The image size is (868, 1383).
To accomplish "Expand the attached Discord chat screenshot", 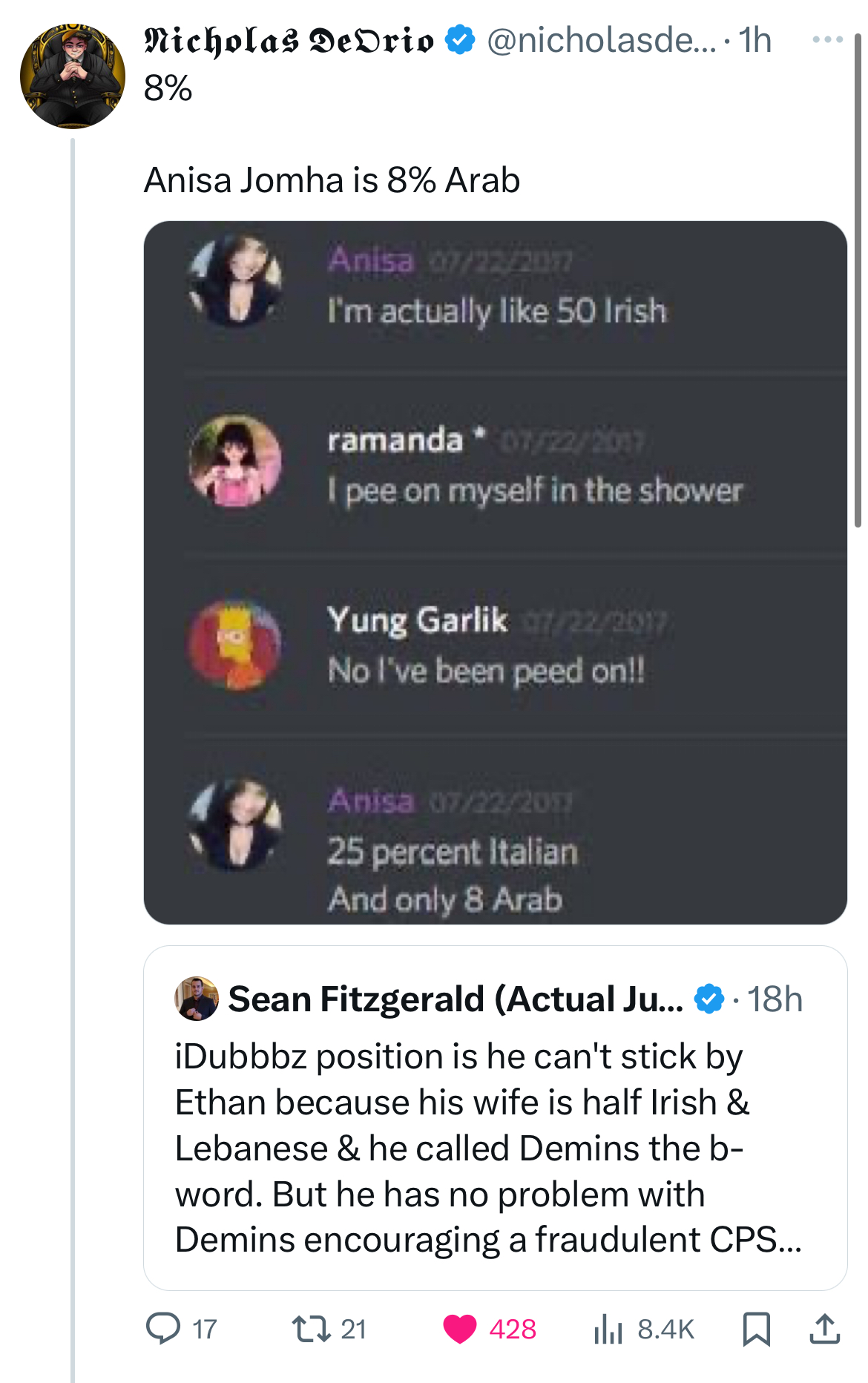I will click(x=495, y=572).
